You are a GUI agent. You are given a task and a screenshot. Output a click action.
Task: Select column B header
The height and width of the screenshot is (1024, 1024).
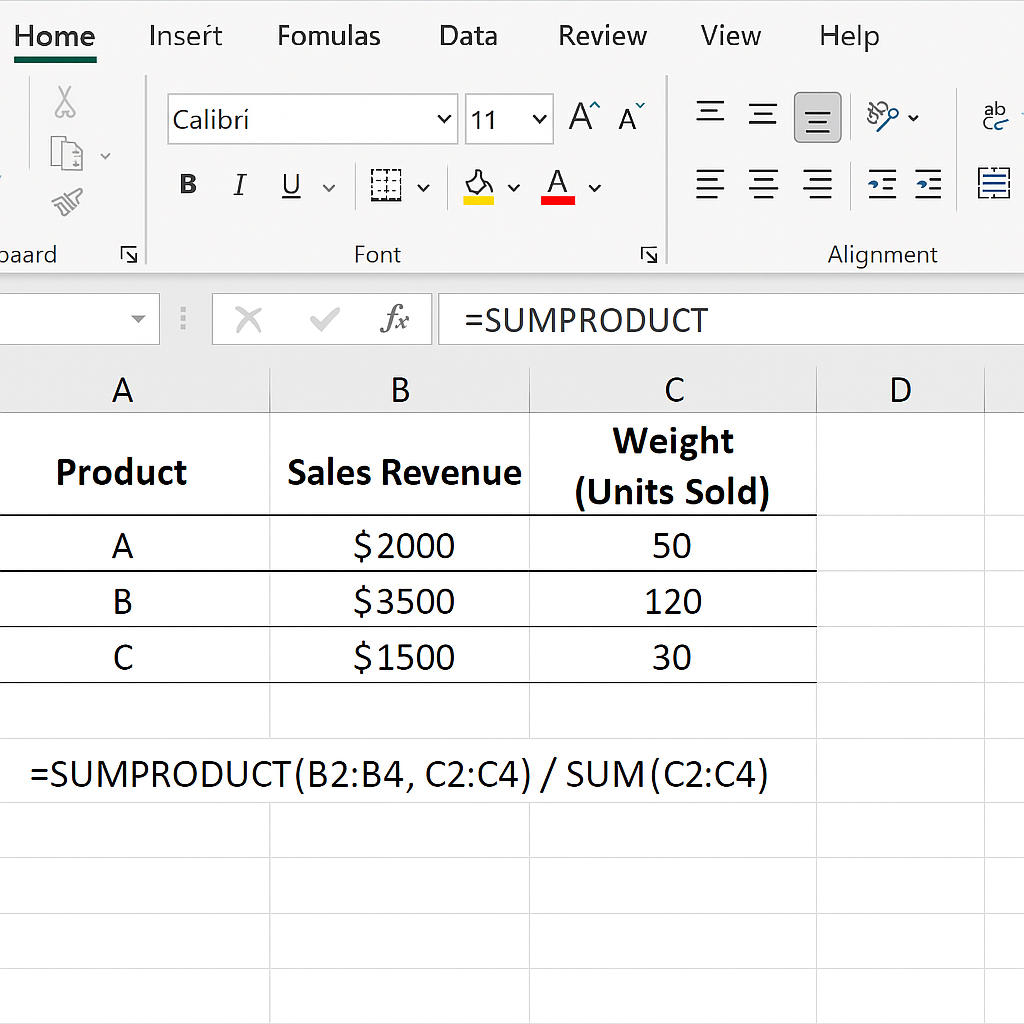click(400, 390)
